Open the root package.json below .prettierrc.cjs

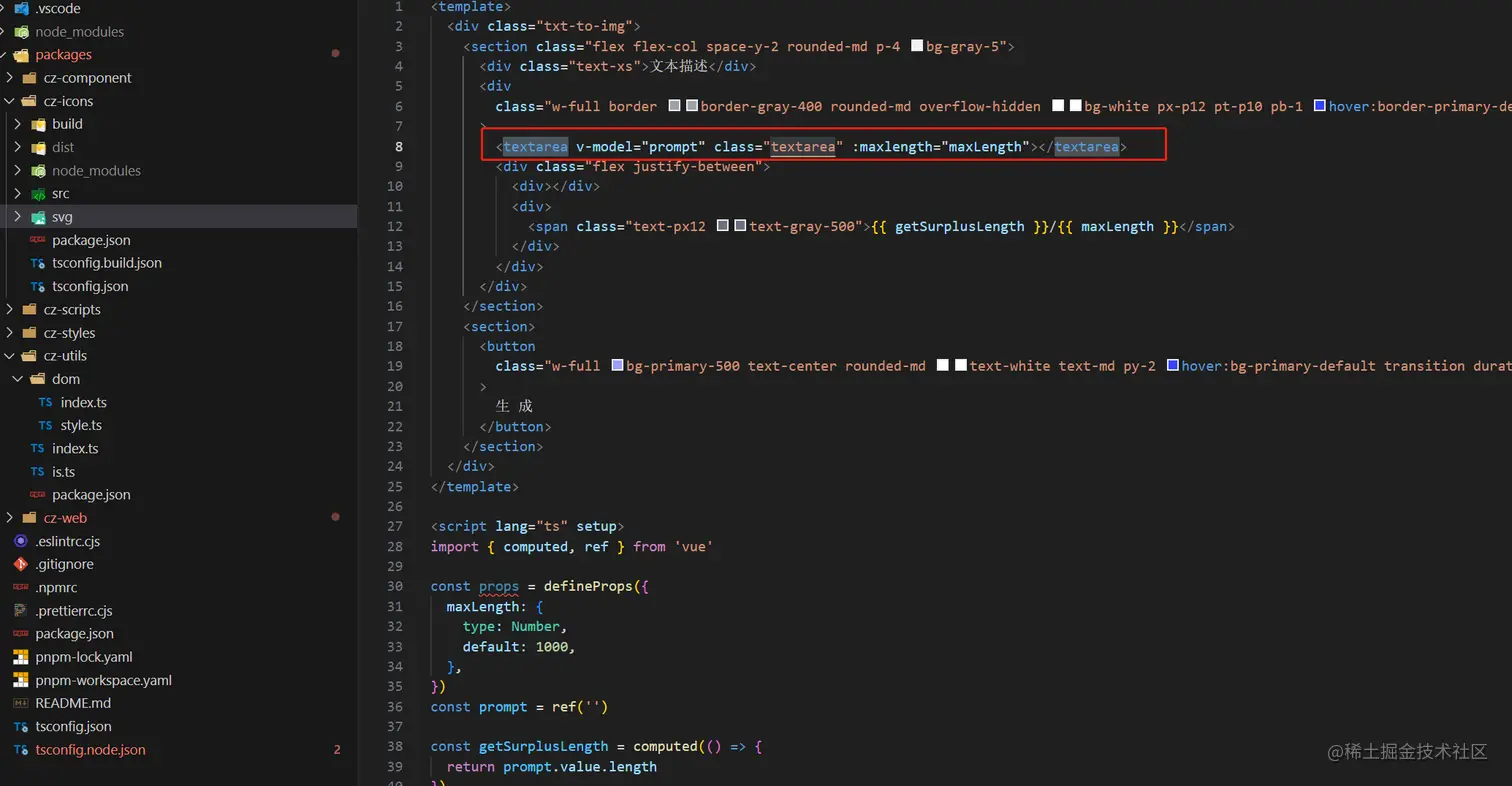pyautogui.click(x=178, y=634)
